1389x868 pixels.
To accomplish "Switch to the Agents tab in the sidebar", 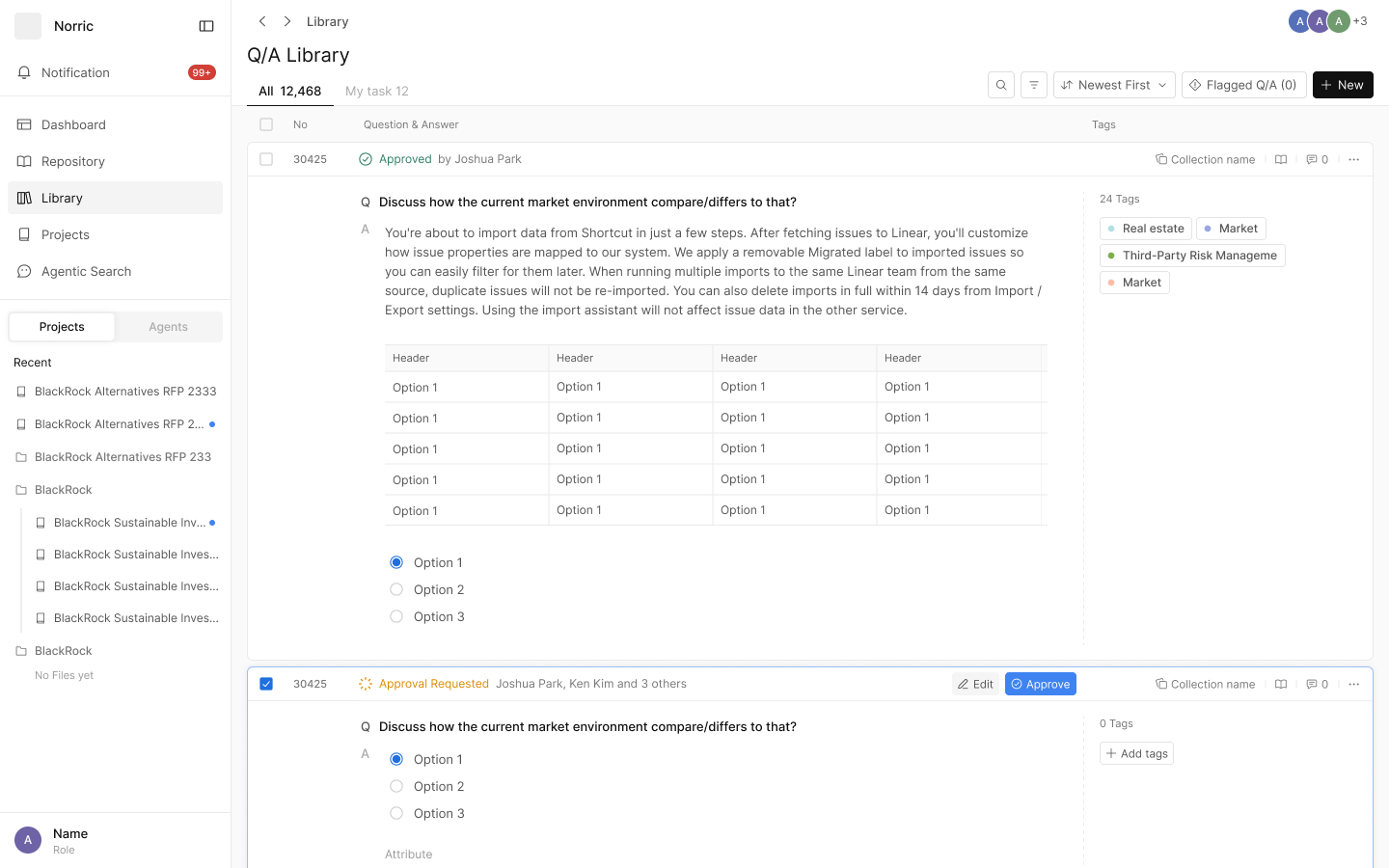I will coord(169,327).
